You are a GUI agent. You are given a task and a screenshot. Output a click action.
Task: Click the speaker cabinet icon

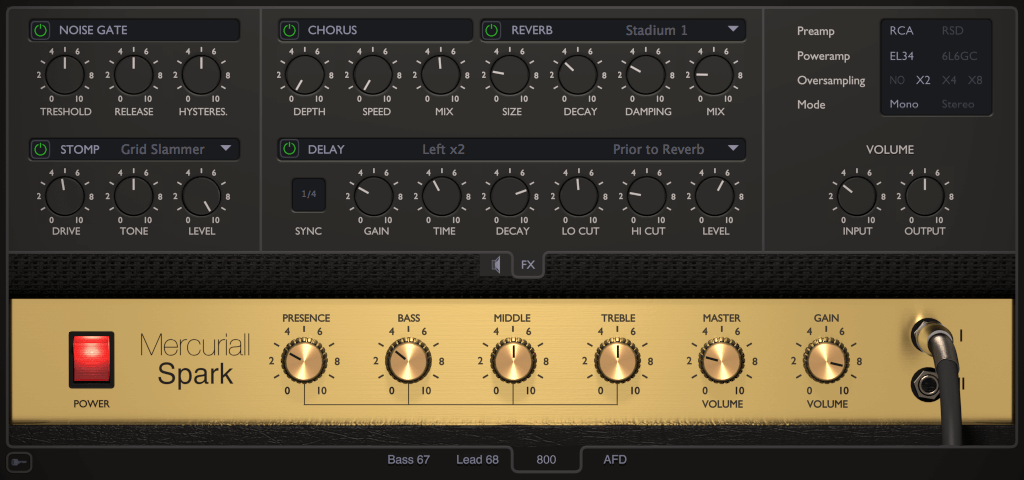click(493, 265)
